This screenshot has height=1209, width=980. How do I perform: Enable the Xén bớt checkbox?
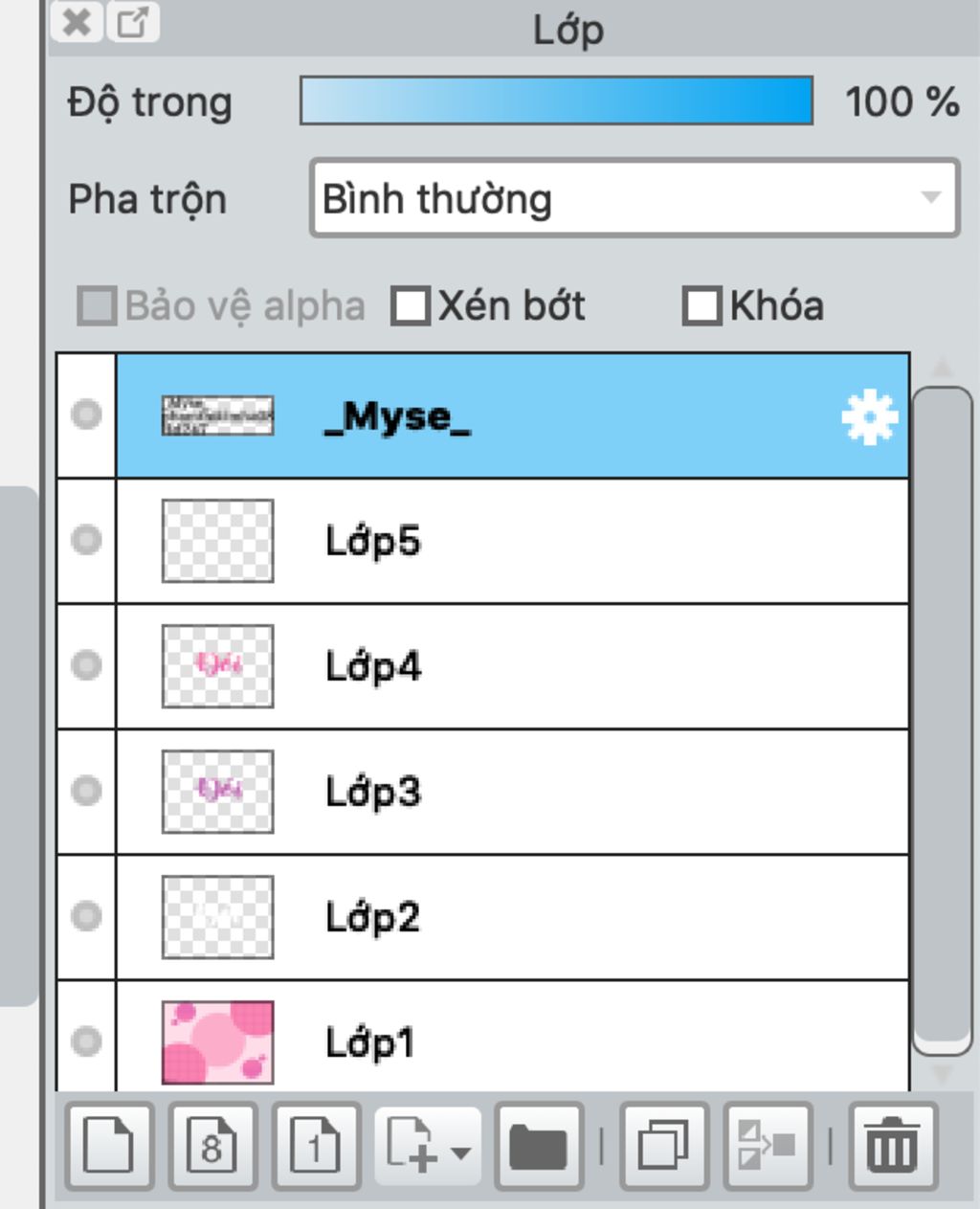tap(412, 306)
